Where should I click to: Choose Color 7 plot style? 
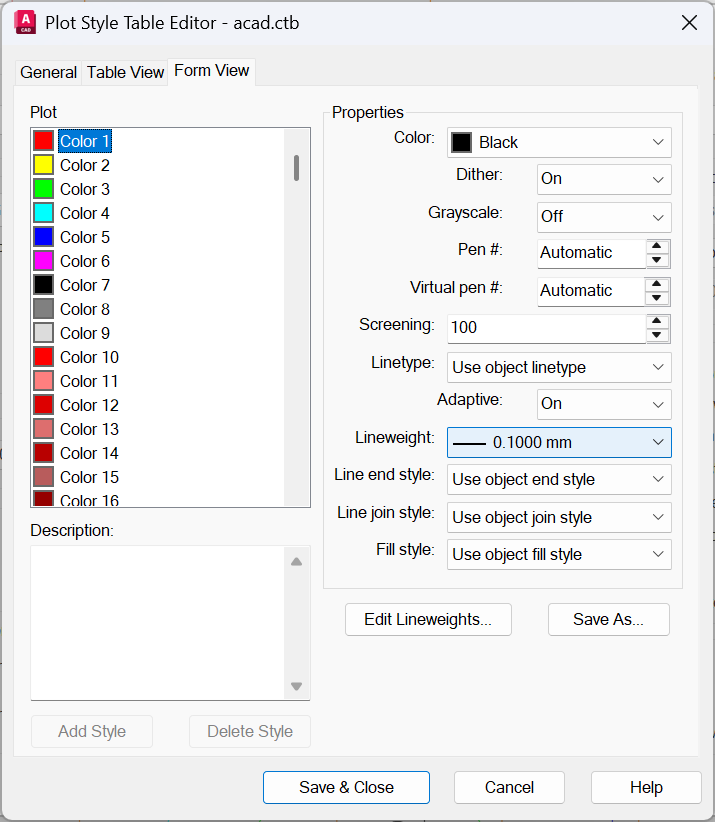[x=84, y=285]
